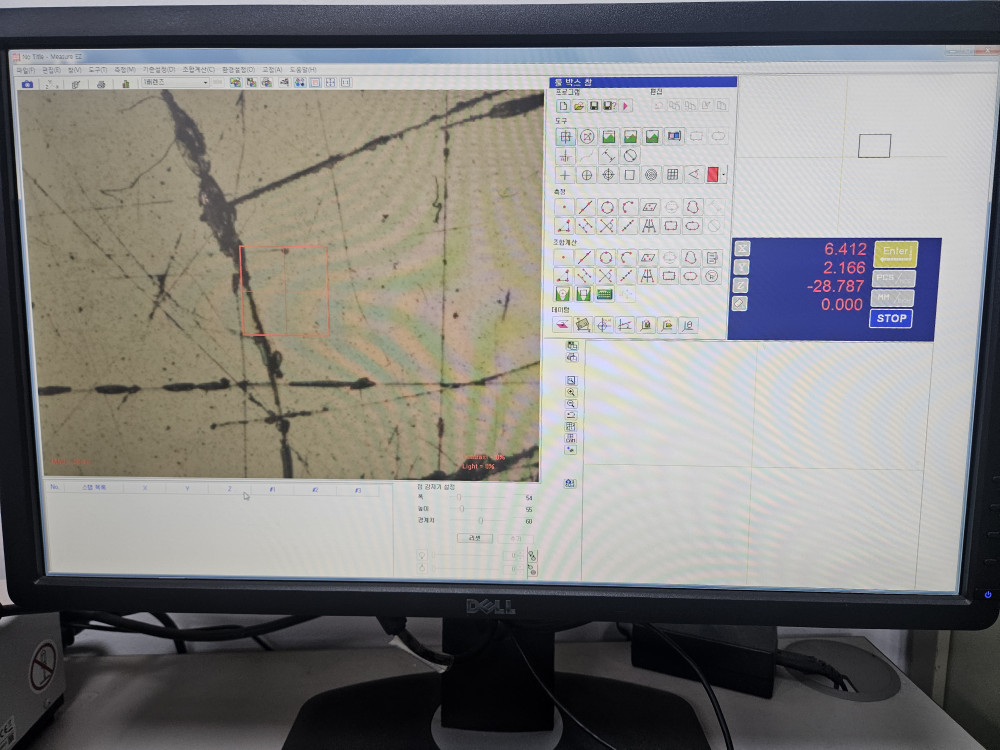The height and width of the screenshot is (750, 1000).
Task: Expand the red color swatch dropdown arrow
Action: click(723, 175)
